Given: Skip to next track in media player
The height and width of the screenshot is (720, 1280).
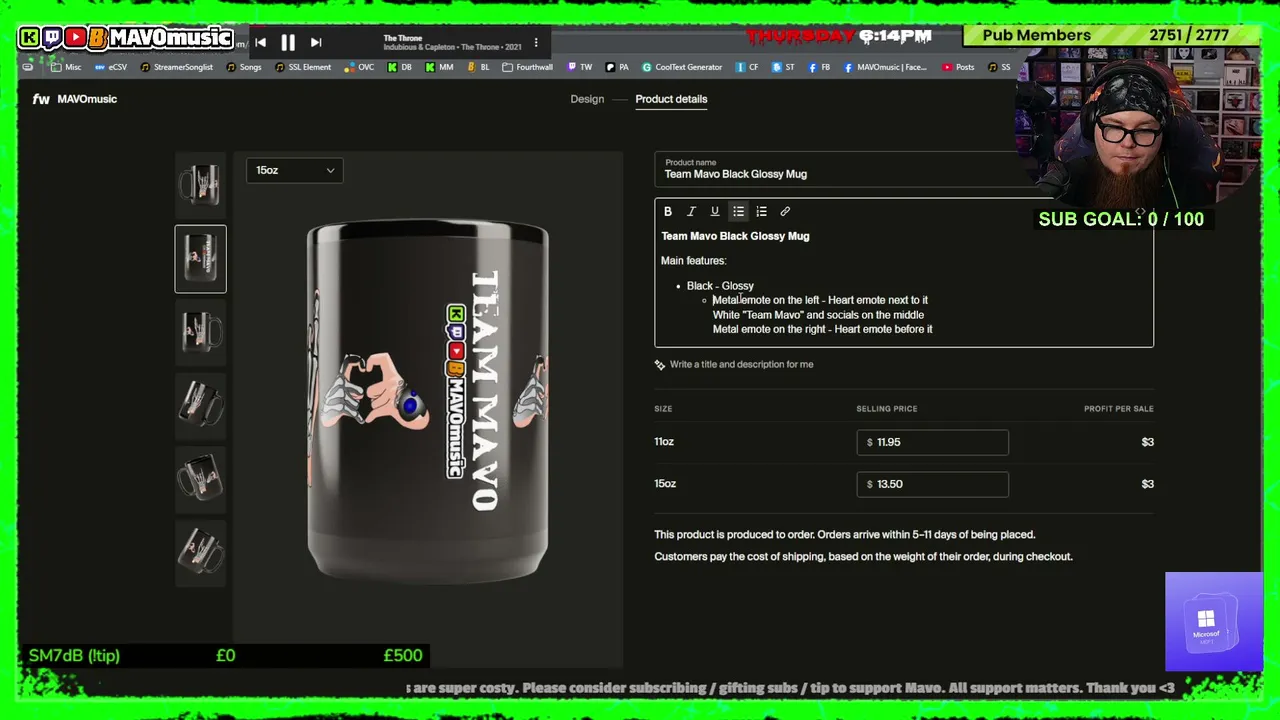Looking at the screenshot, I should tap(316, 42).
